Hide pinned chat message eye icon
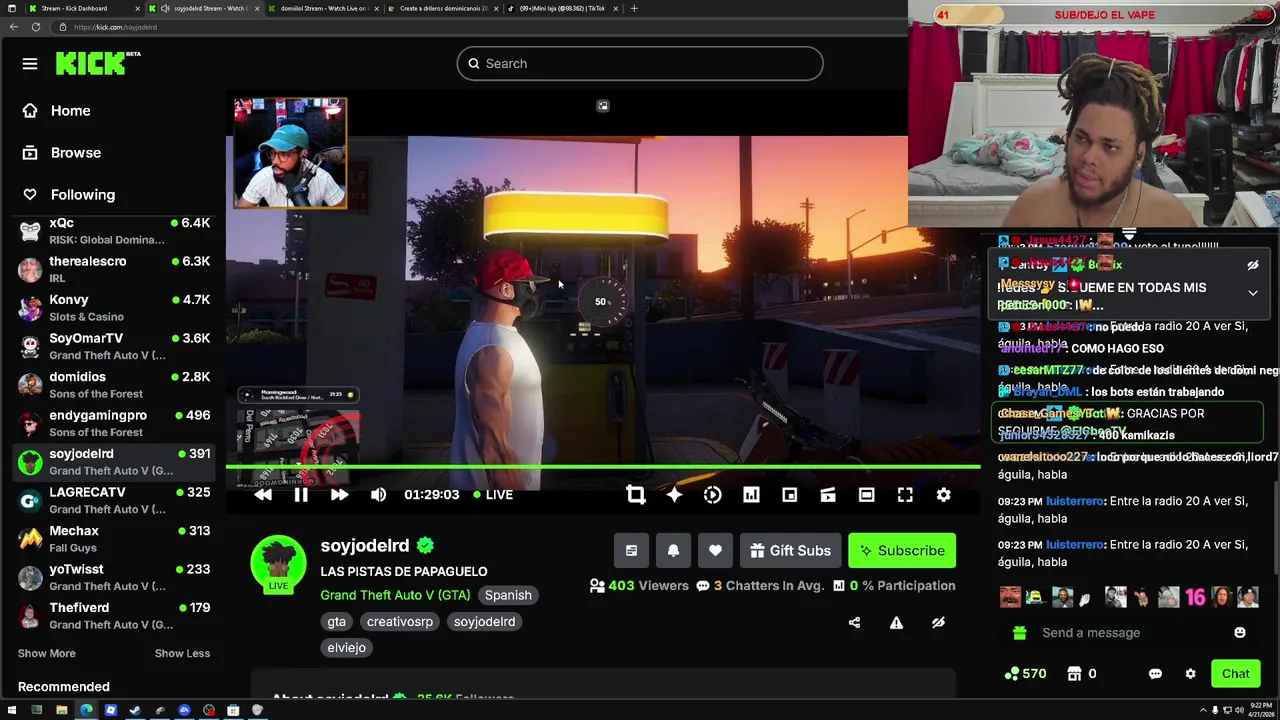Screen dimensions: 1280x720 coord(1252,266)
